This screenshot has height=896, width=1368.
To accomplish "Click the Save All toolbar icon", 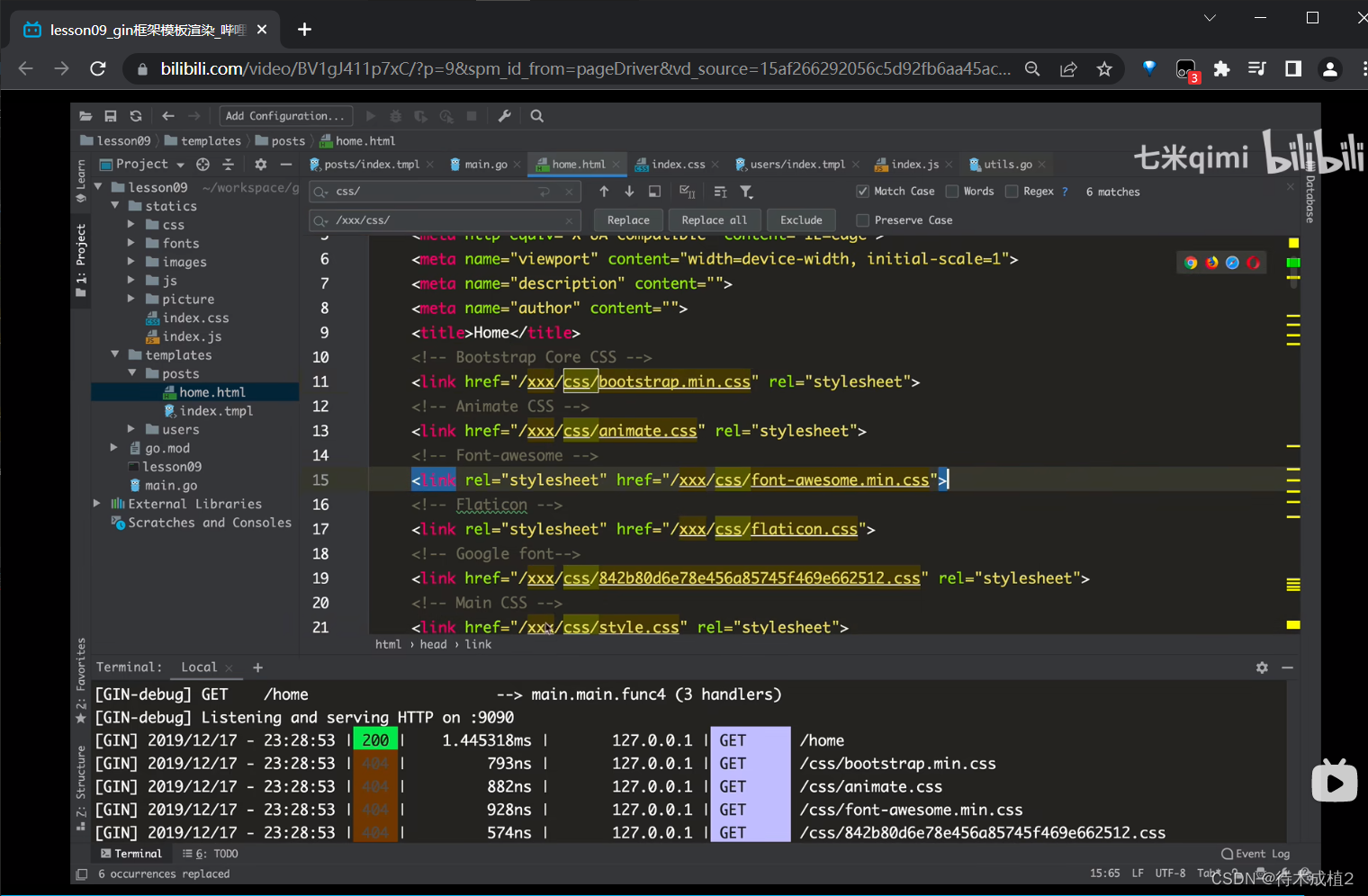I will 111,116.
